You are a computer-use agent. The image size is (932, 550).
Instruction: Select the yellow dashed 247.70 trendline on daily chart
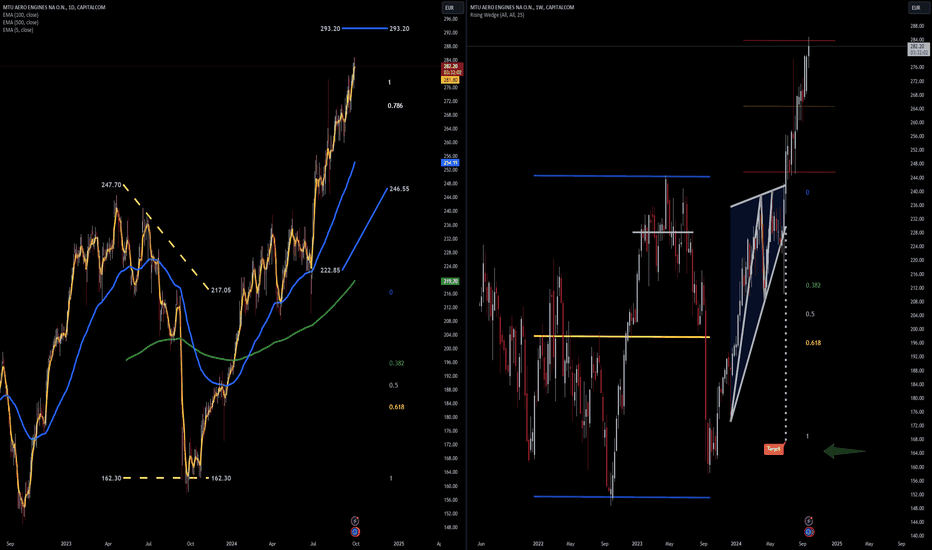coord(166,238)
